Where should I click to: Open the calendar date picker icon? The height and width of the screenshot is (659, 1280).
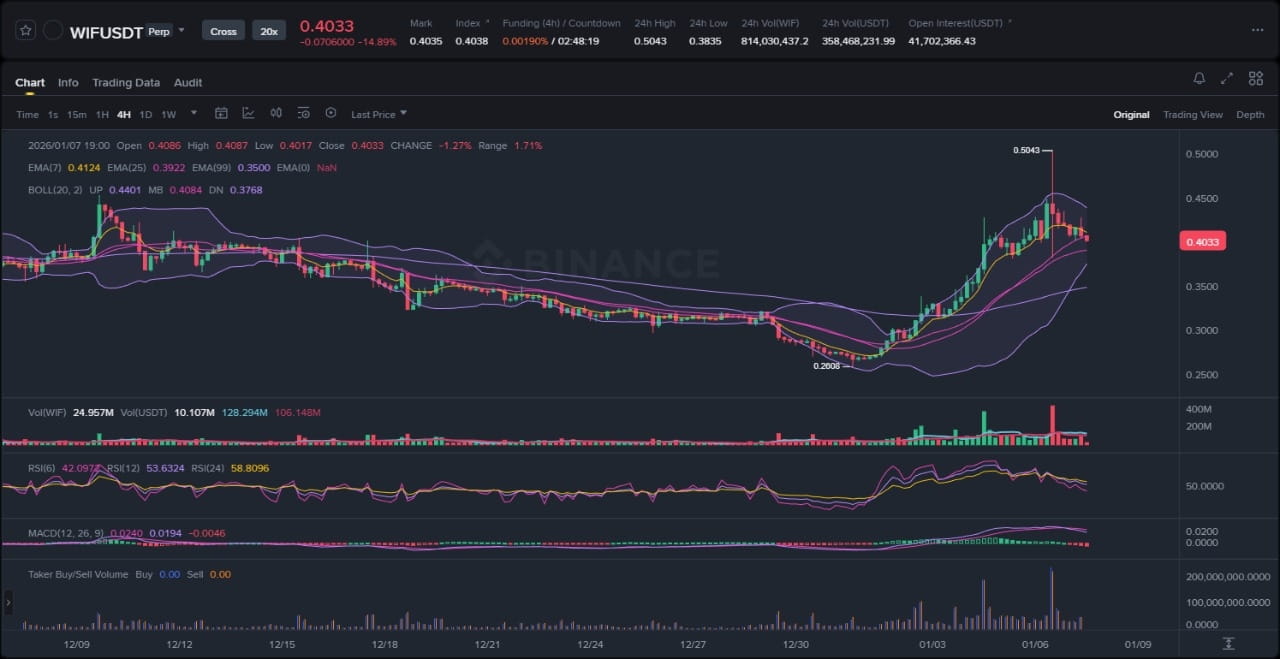(221, 114)
